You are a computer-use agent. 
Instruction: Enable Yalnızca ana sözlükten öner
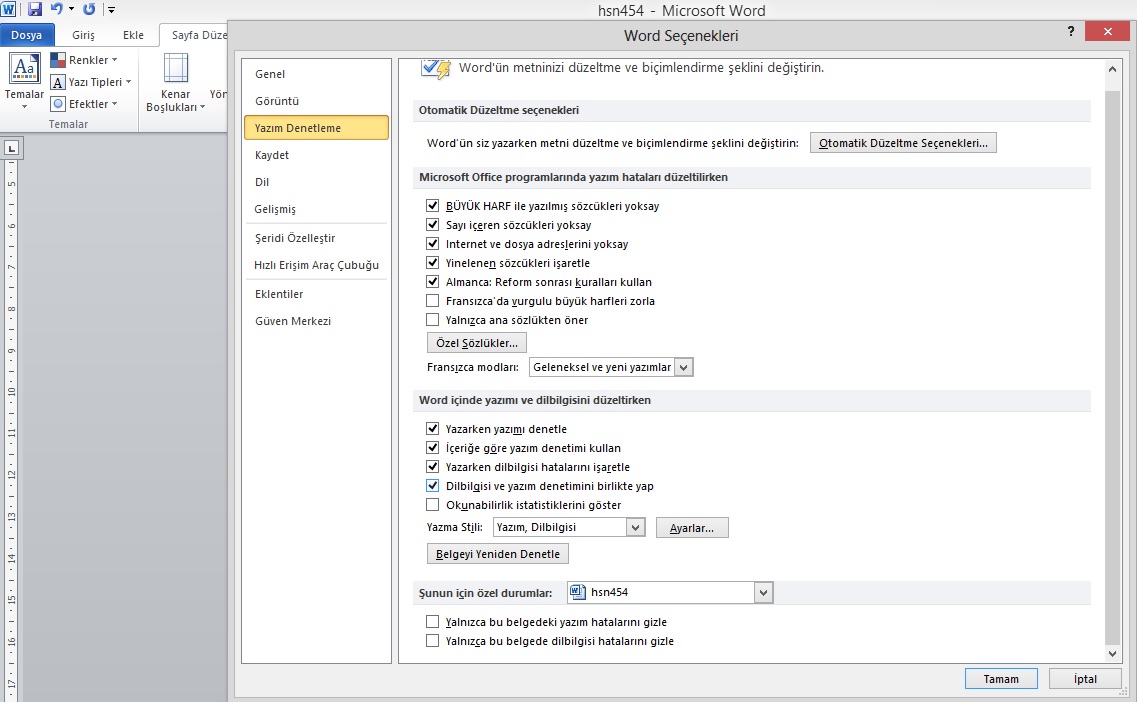click(433, 319)
